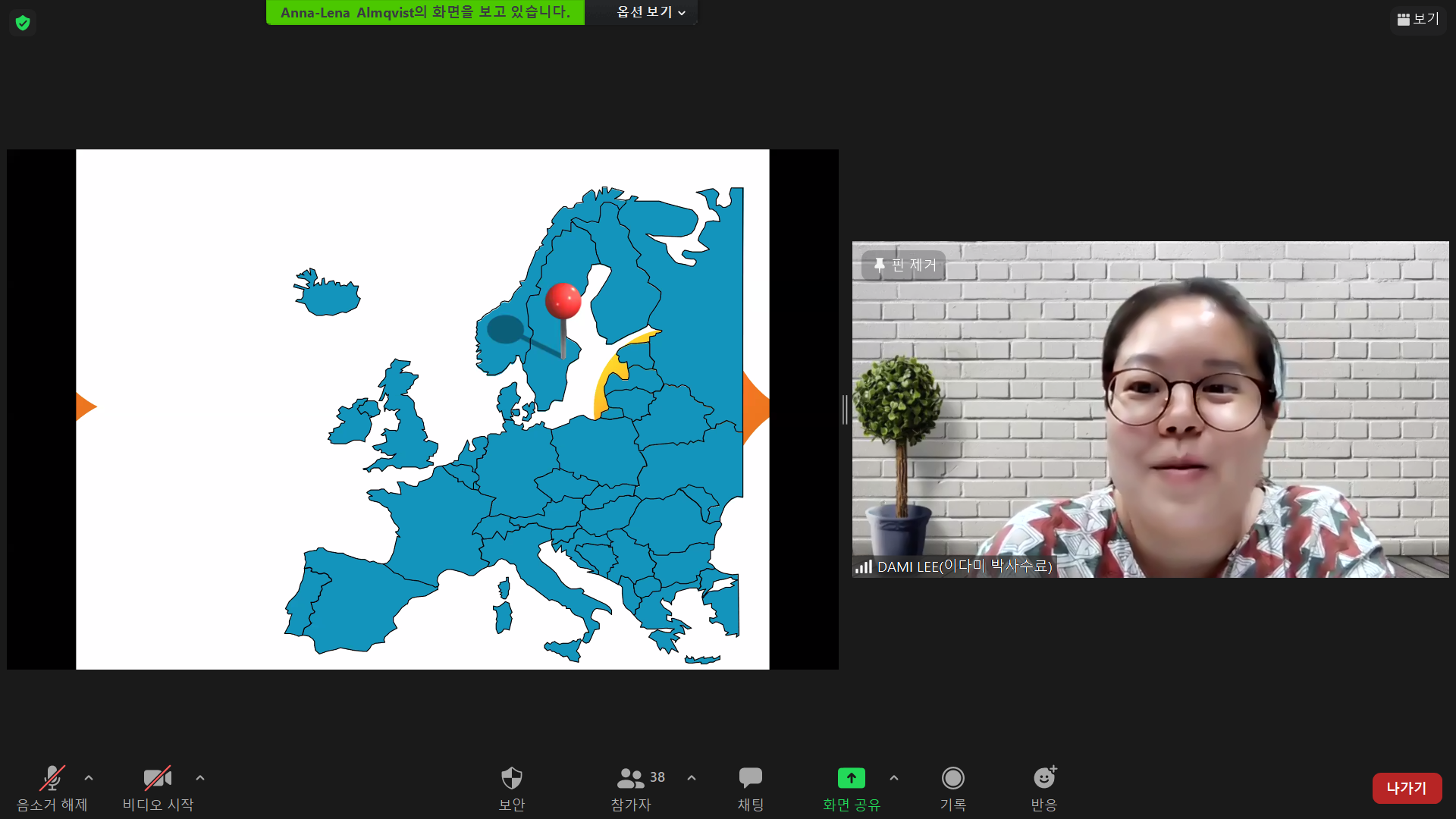Viewport: 1456px width, 819px height.
Task: Open the Reactions smiley icon
Action: [x=1044, y=778]
